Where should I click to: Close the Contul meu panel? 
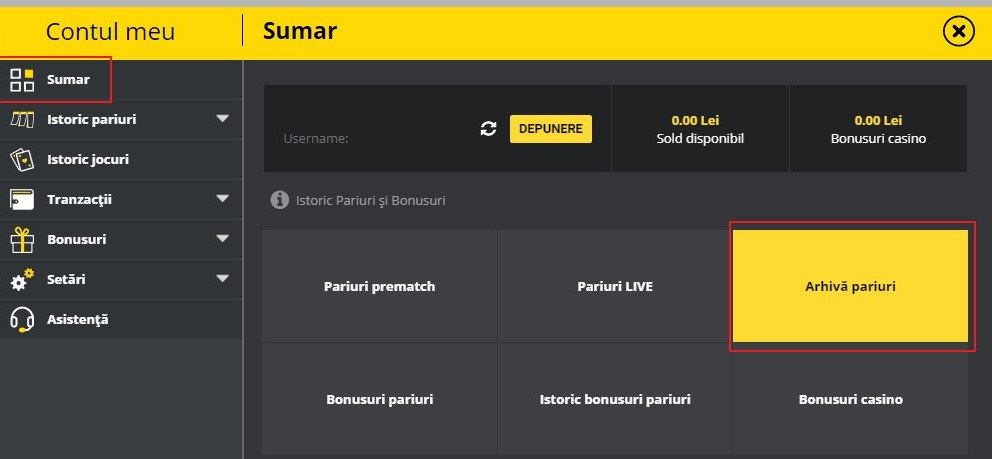point(958,32)
